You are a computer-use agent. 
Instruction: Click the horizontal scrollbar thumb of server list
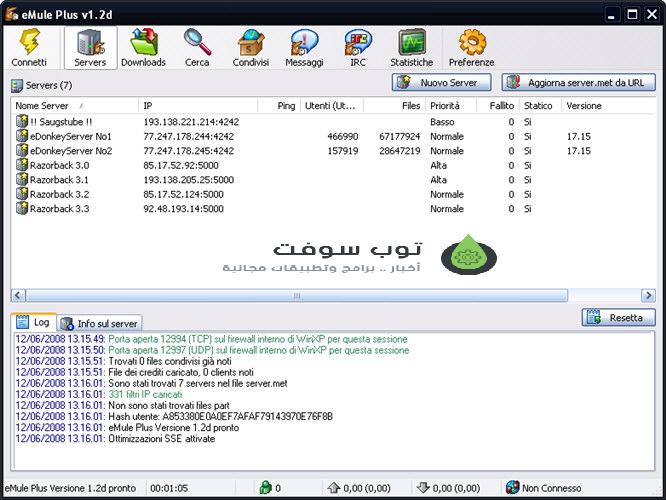pos(296,295)
